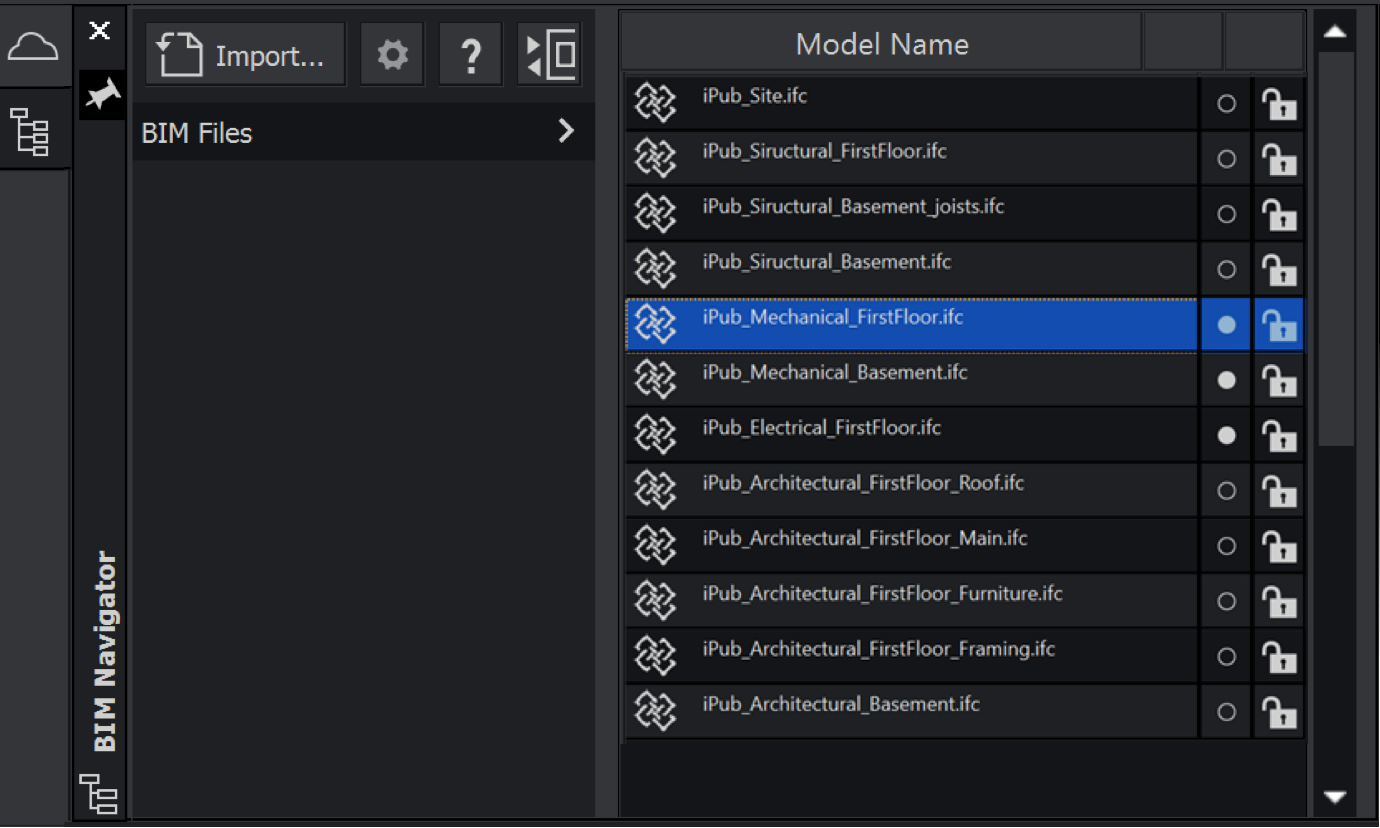Click the scrollbar down arrow
The width and height of the screenshot is (1380, 828).
pyautogui.click(x=1334, y=797)
